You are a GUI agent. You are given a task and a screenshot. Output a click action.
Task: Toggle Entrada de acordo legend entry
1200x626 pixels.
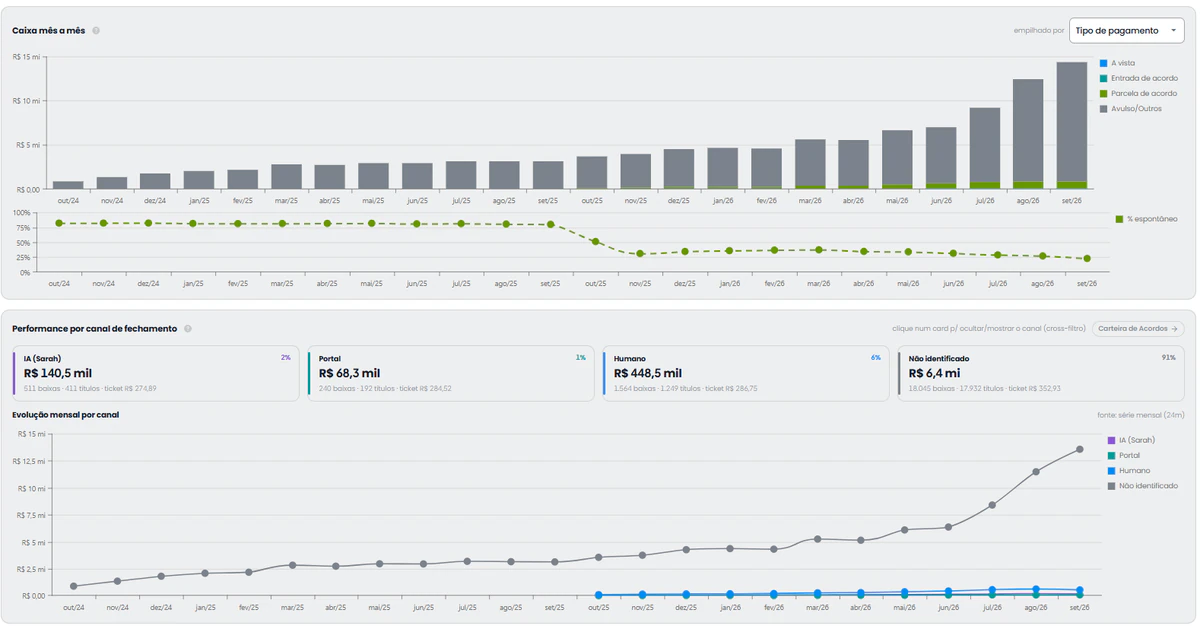tap(1139, 78)
